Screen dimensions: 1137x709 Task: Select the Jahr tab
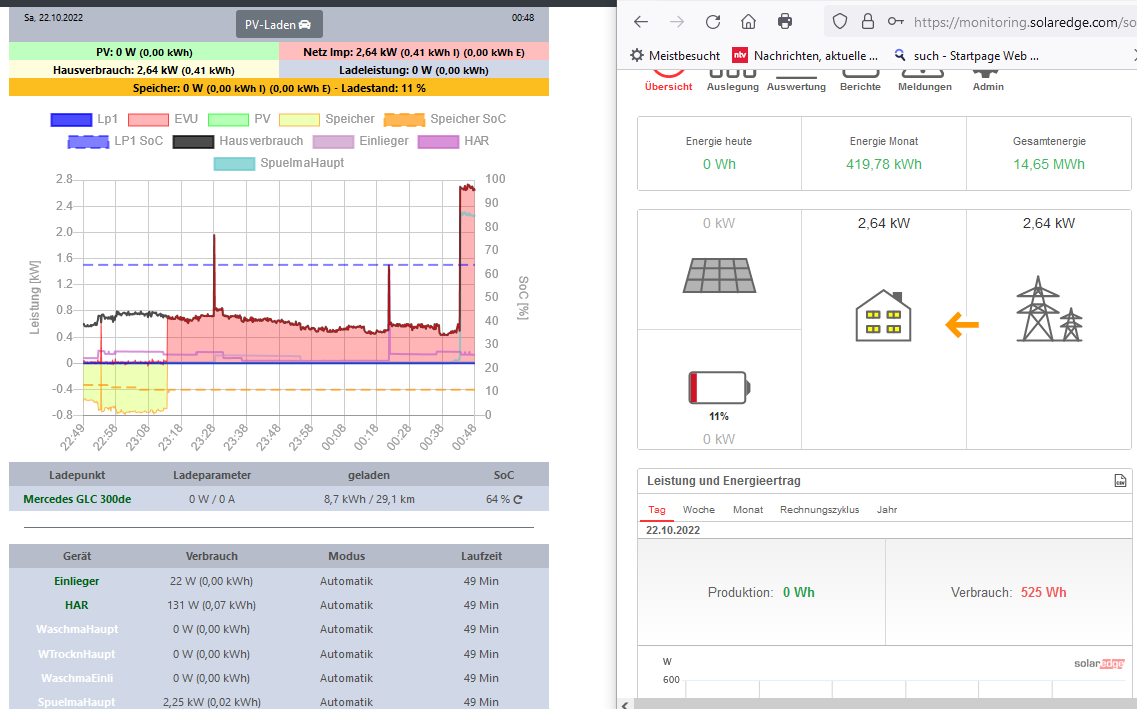point(886,510)
